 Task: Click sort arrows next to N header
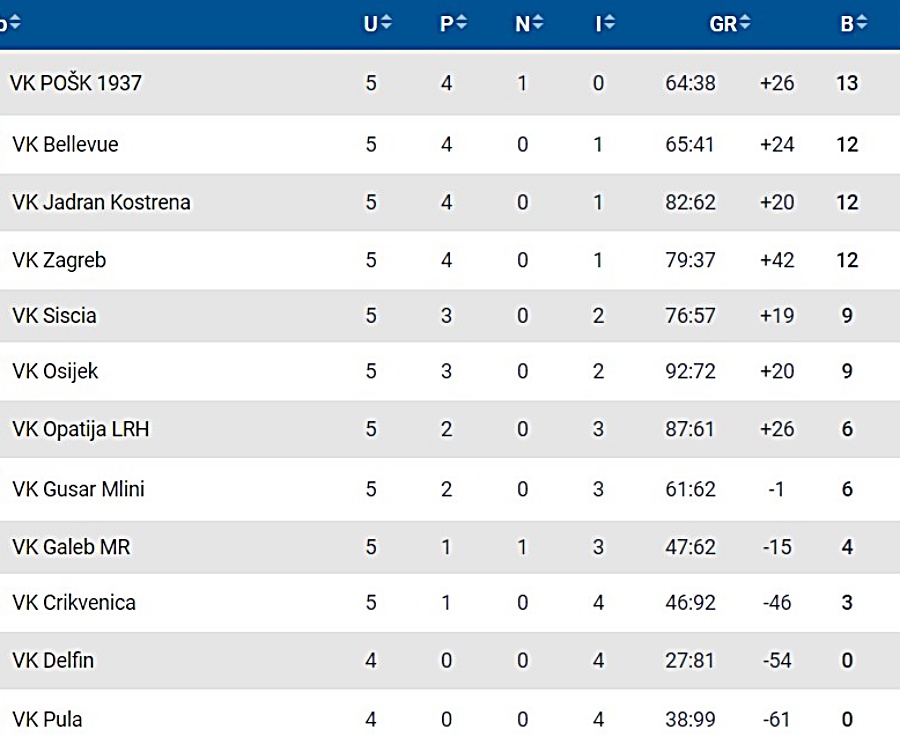point(537,24)
